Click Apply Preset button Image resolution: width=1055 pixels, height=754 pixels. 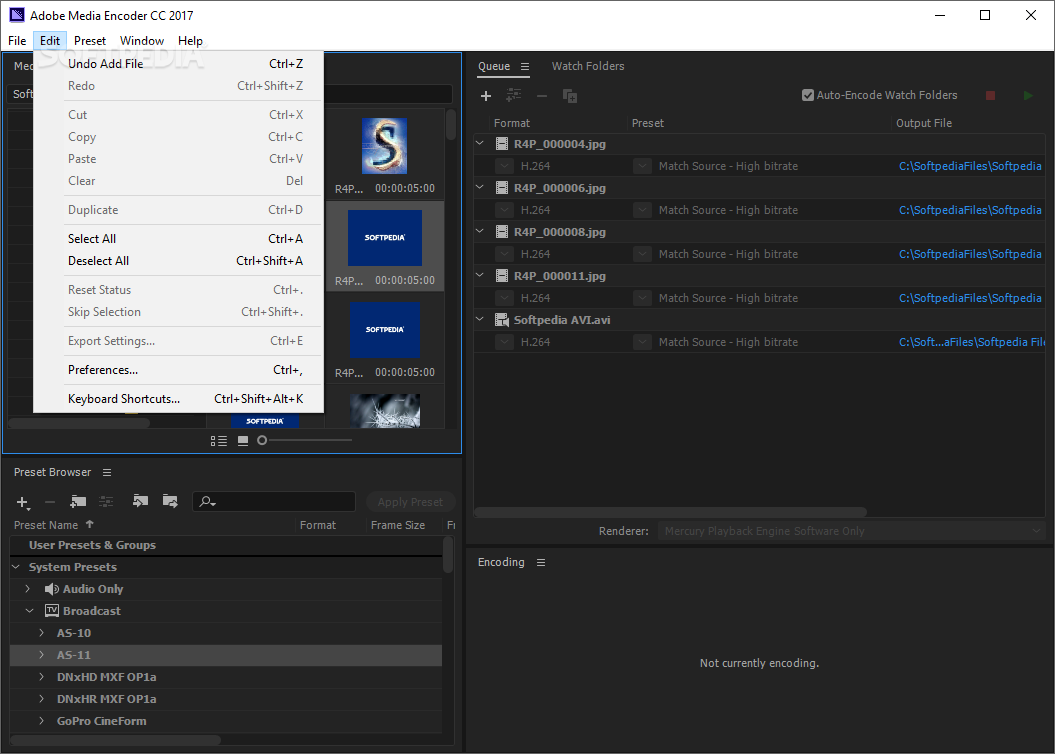click(x=410, y=502)
